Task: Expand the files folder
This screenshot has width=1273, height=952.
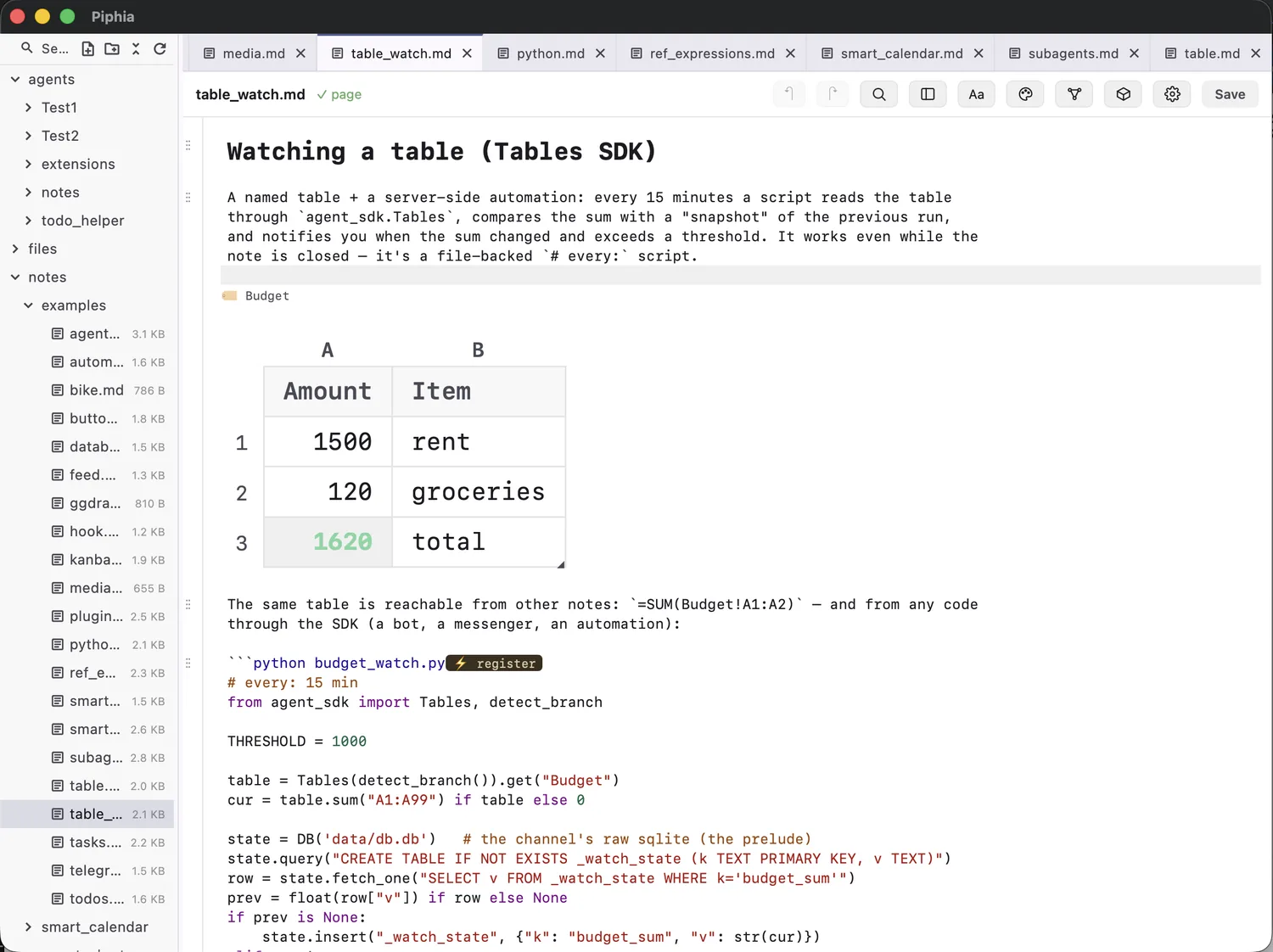Action: coord(15,249)
